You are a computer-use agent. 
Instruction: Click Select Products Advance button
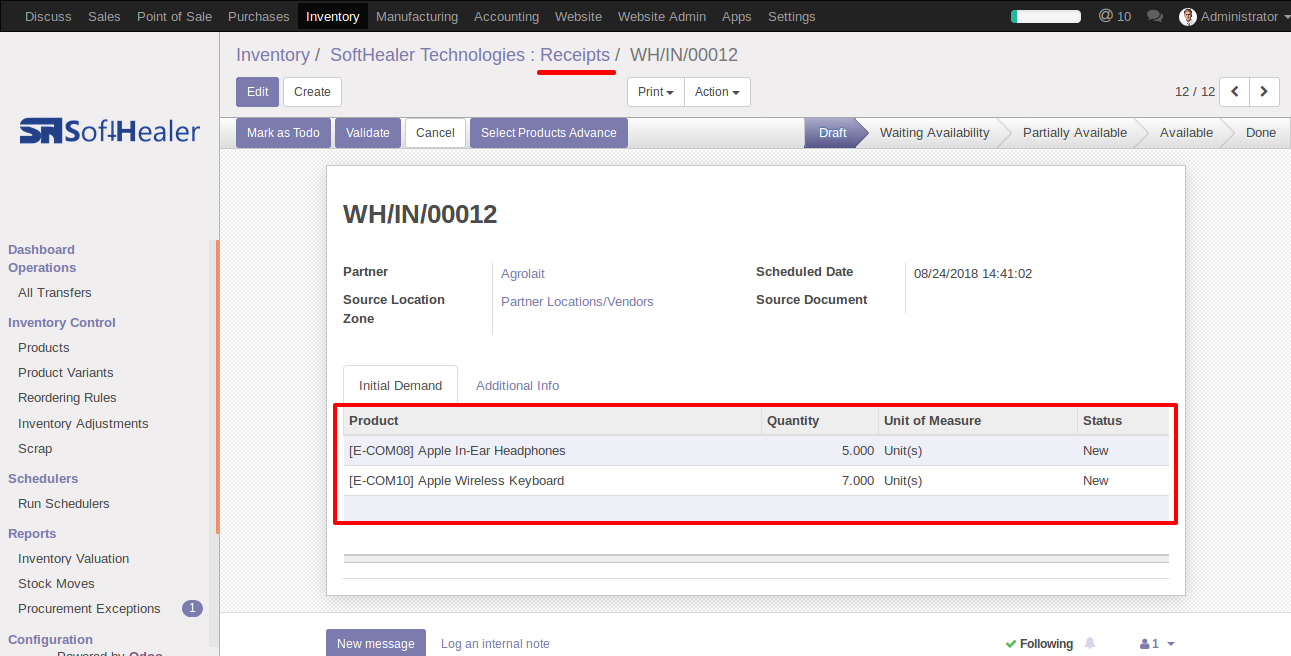(549, 133)
